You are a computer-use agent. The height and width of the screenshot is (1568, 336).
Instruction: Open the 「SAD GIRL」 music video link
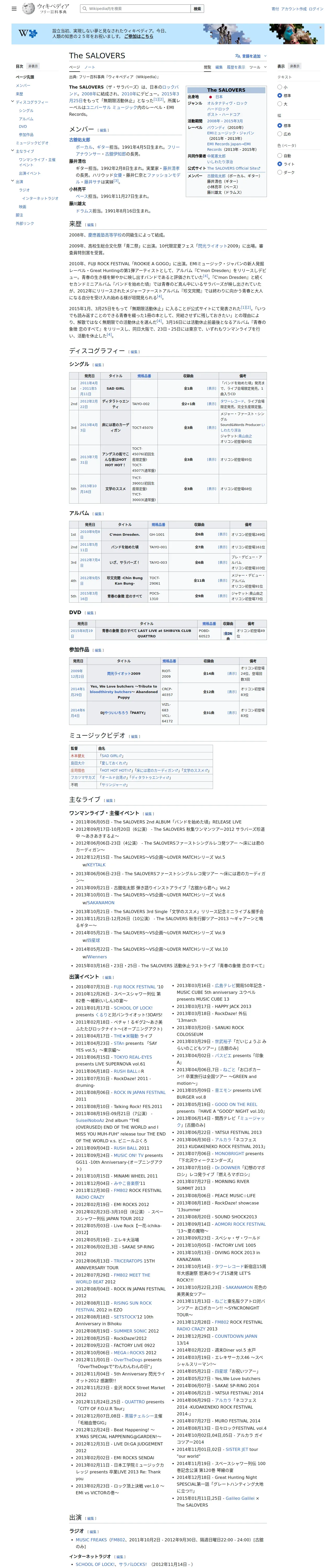pos(111,756)
